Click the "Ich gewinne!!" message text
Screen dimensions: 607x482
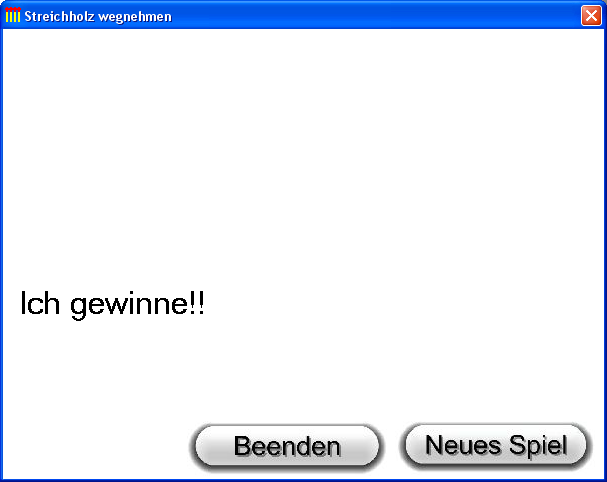[x=112, y=305]
